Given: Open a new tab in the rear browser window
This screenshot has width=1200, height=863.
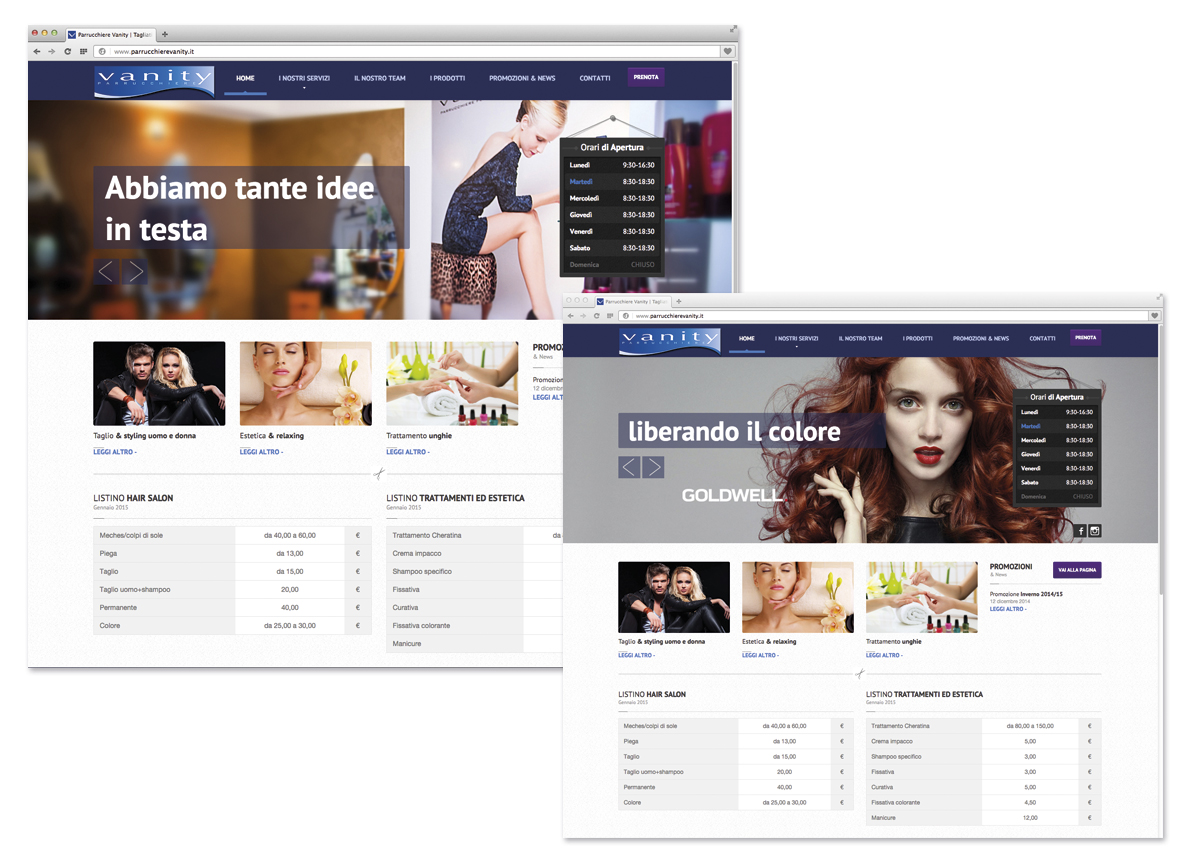Looking at the screenshot, I should 165,34.
